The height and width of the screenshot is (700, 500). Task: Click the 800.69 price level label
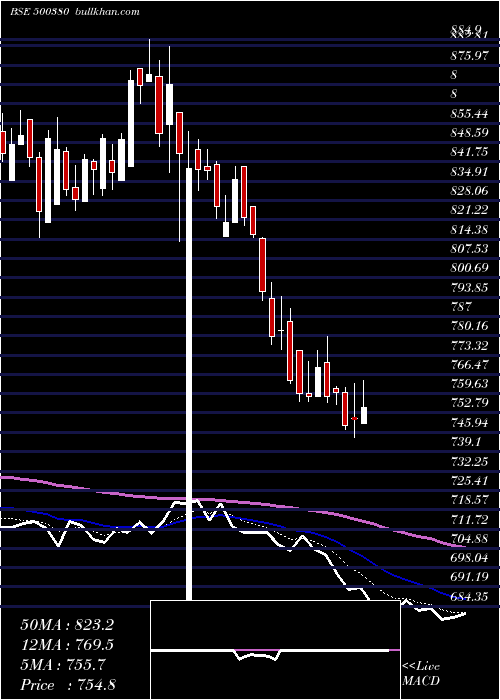point(469,268)
